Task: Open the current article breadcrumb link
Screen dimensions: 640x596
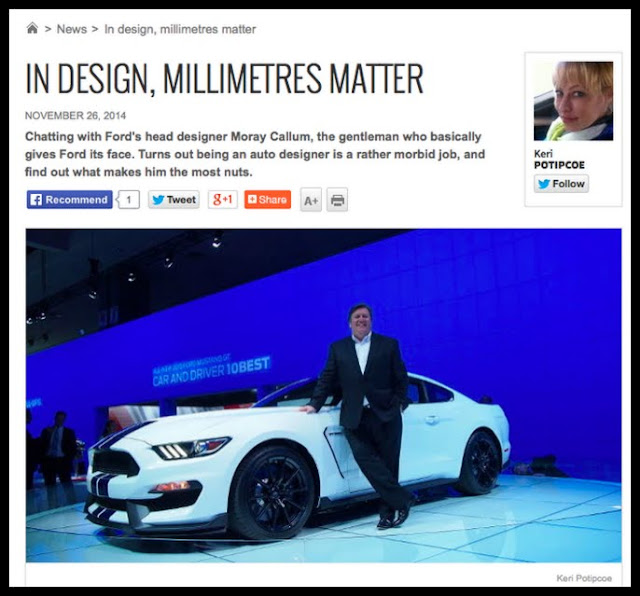Action: pos(180,29)
